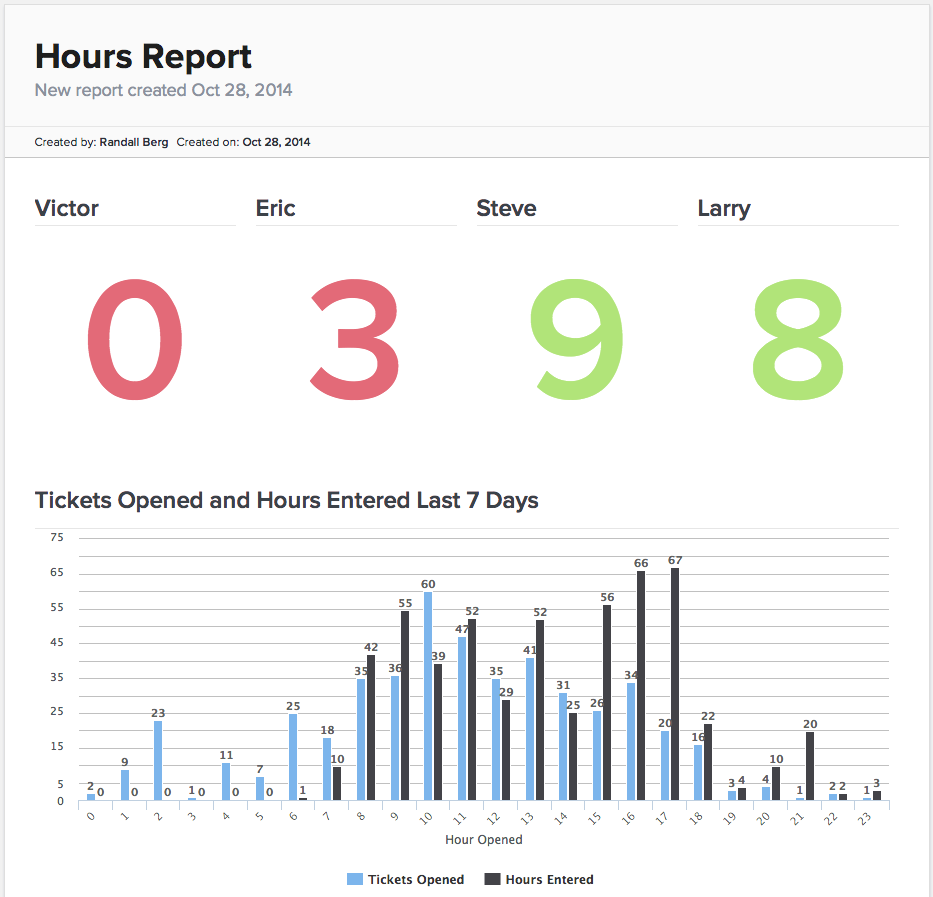
Task: Select the Victor metric heading
Action: click(x=67, y=208)
